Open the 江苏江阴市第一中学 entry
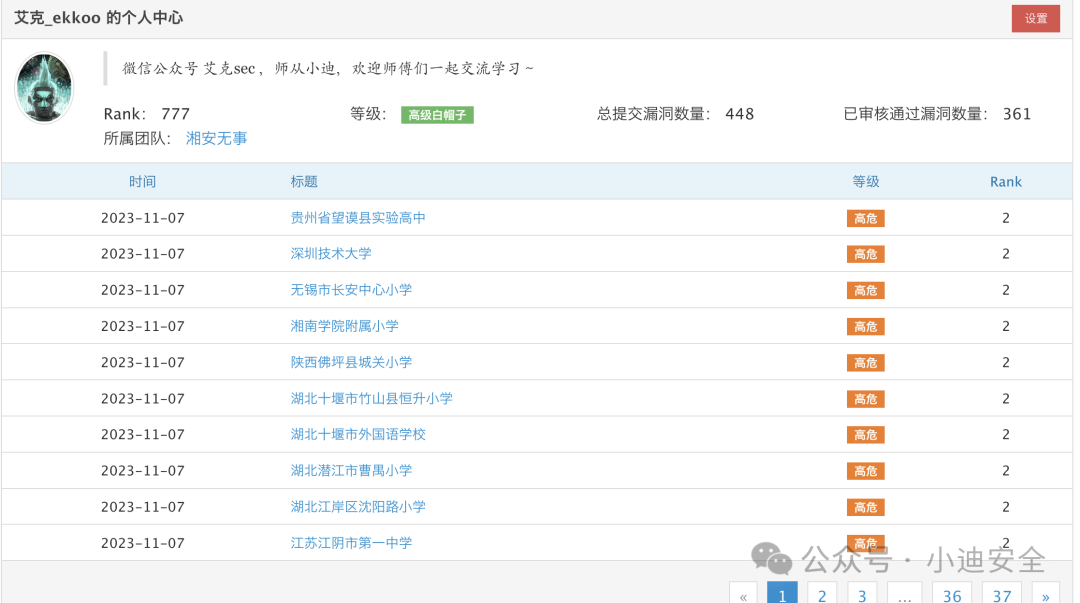Image resolution: width=1080 pixels, height=603 pixels. click(351, 543)
